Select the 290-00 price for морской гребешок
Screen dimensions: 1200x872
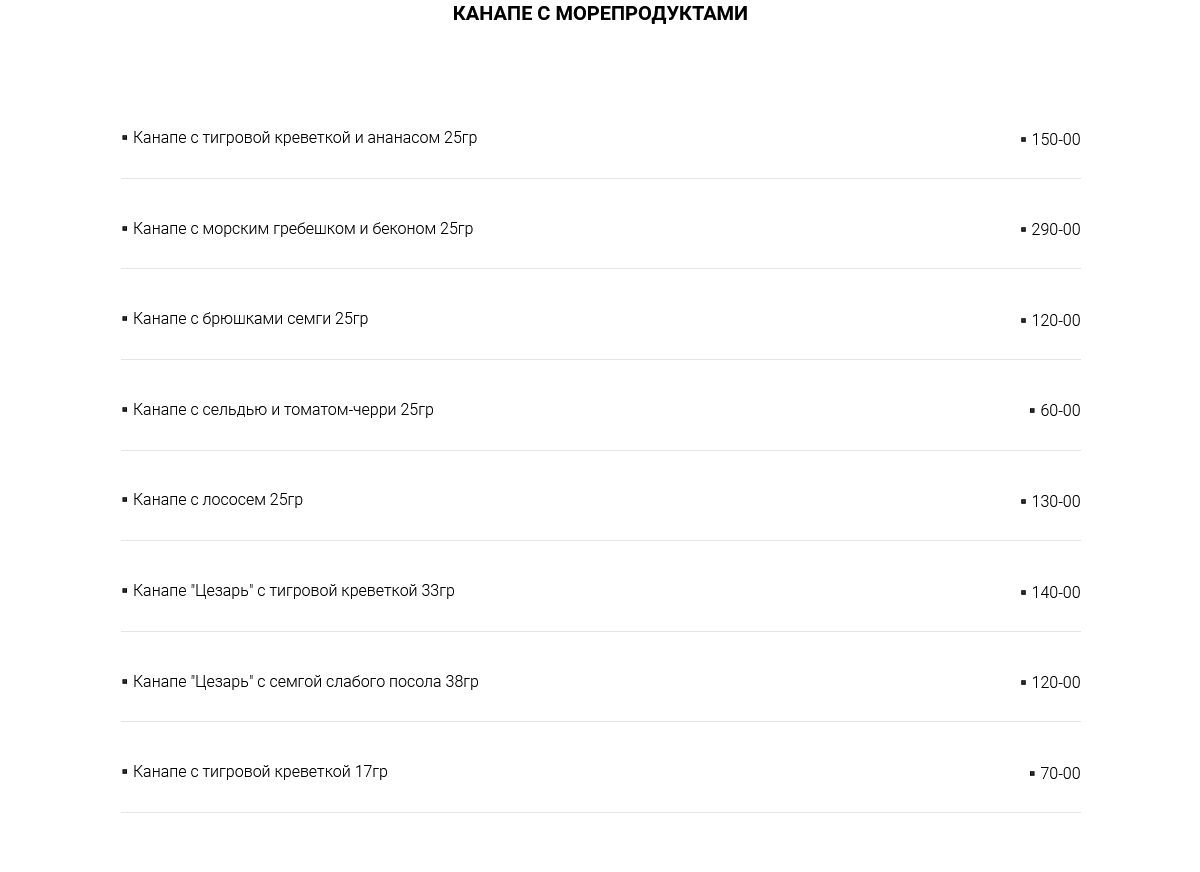click(1055, 230)
